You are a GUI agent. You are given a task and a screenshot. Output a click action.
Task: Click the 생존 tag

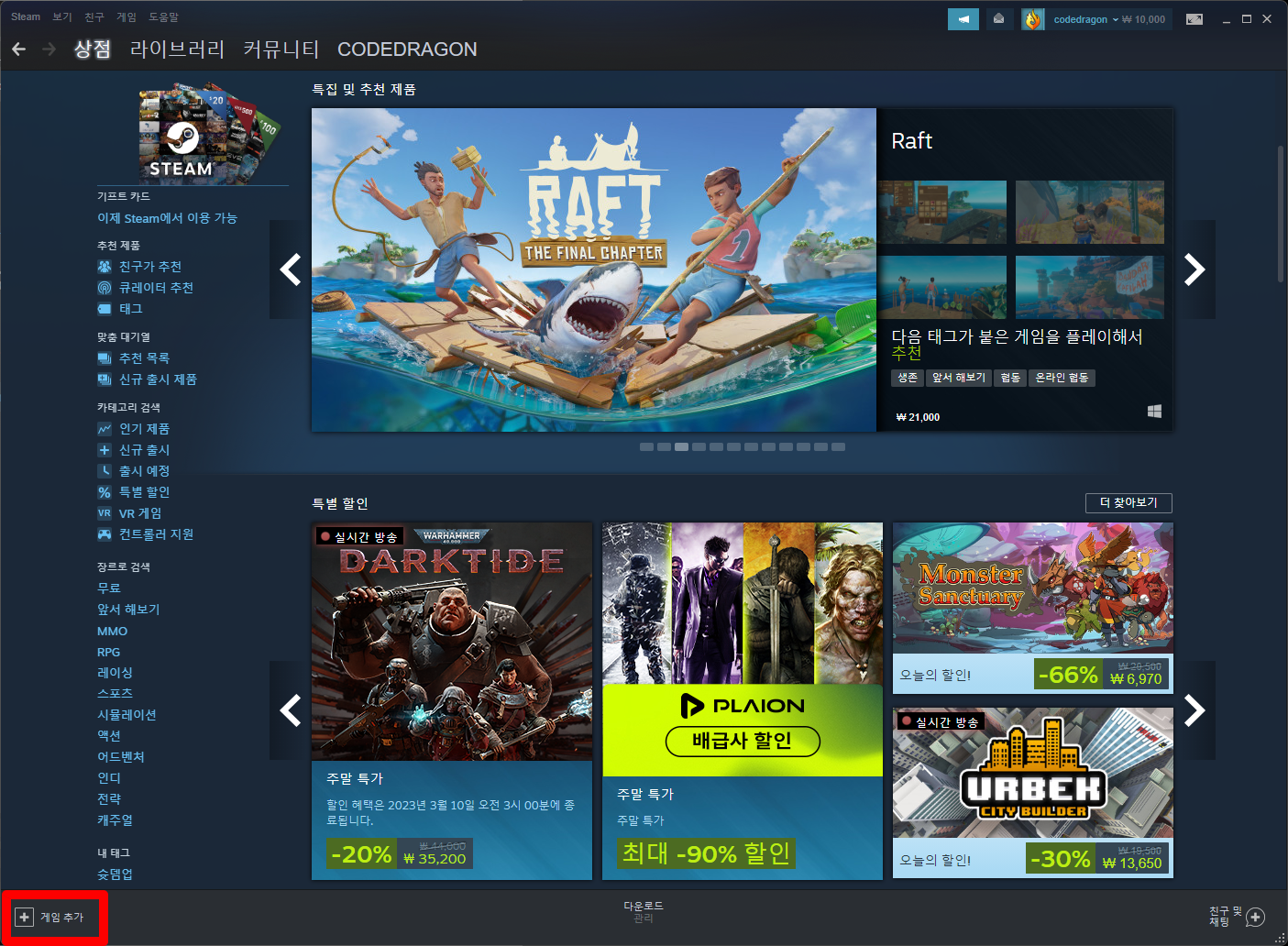[908, 378]
